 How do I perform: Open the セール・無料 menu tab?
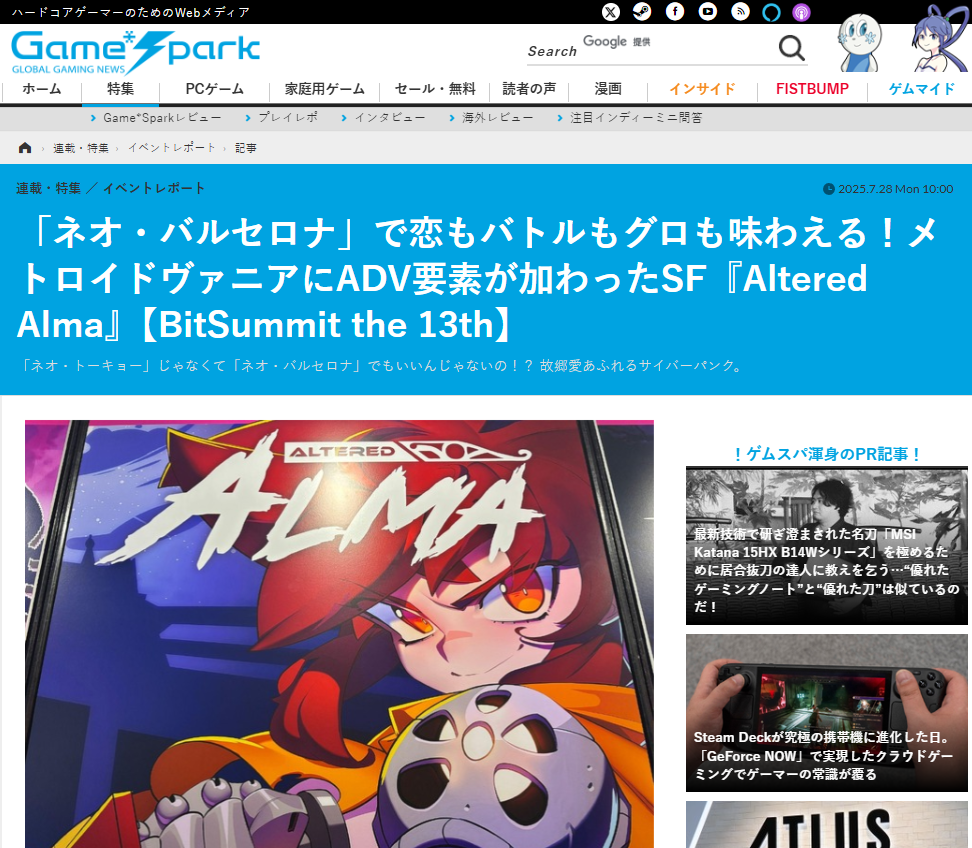(x=435, y=89)
